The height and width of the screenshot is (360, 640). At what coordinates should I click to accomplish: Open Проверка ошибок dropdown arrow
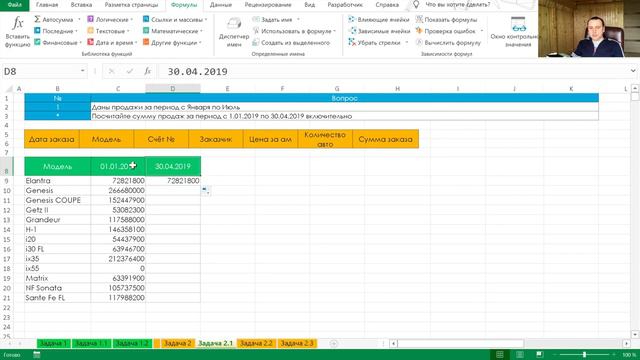click(482, 31)
